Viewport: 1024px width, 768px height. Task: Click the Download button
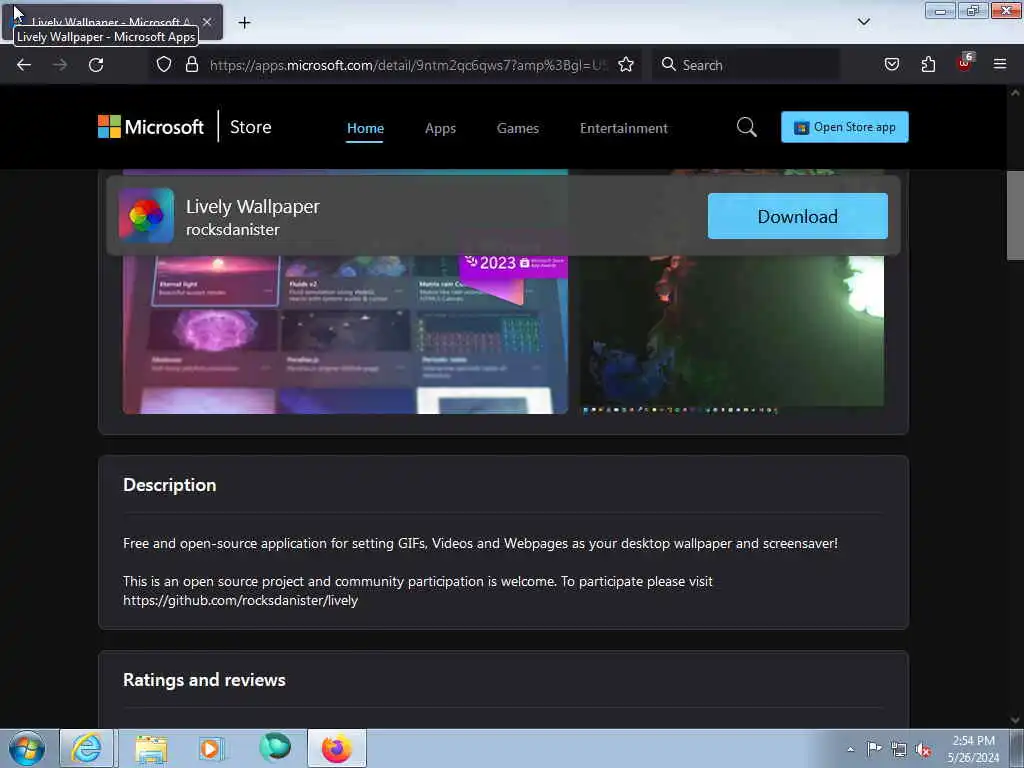click(797, 216)
